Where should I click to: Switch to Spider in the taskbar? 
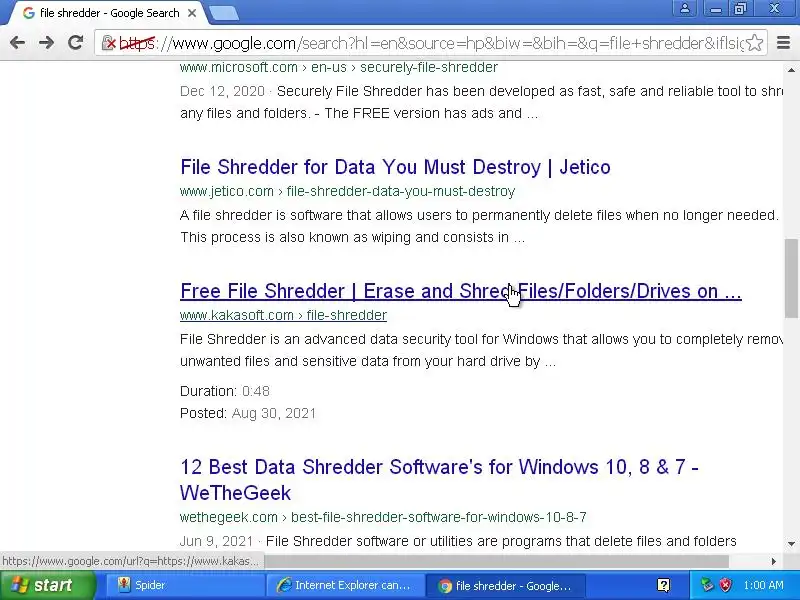coord(184,585)
